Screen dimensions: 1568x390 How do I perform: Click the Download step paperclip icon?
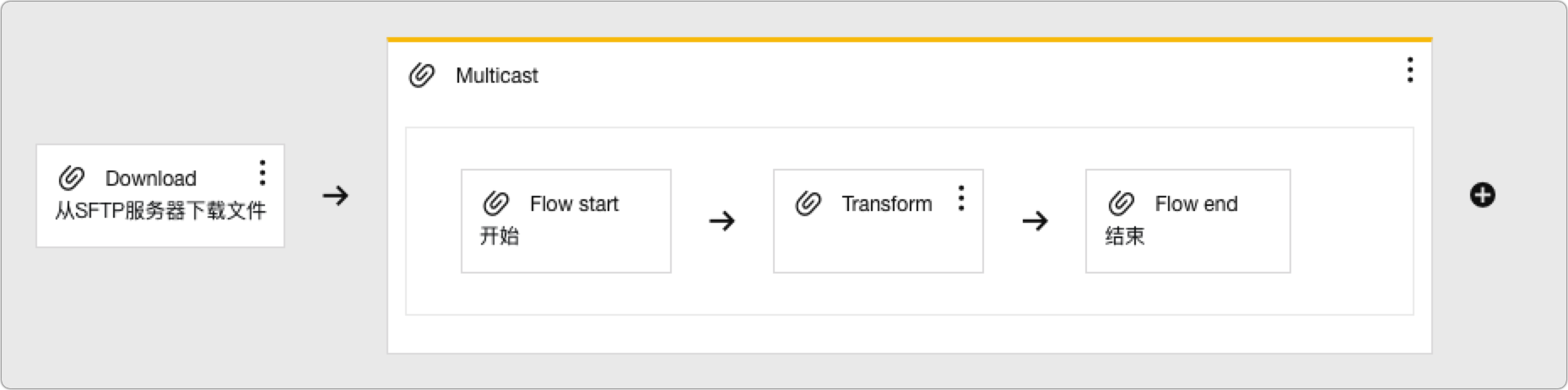tap(72, 178)
